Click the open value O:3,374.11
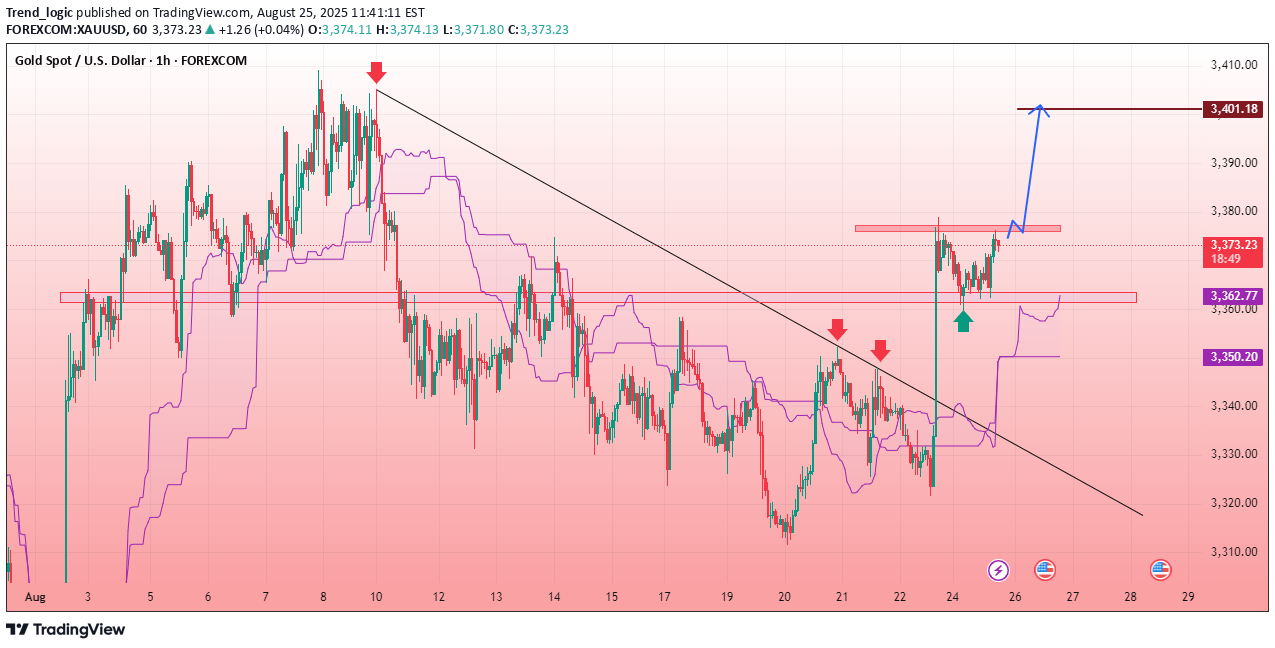This screenshot has height=648, width=1275. [340, 29]
